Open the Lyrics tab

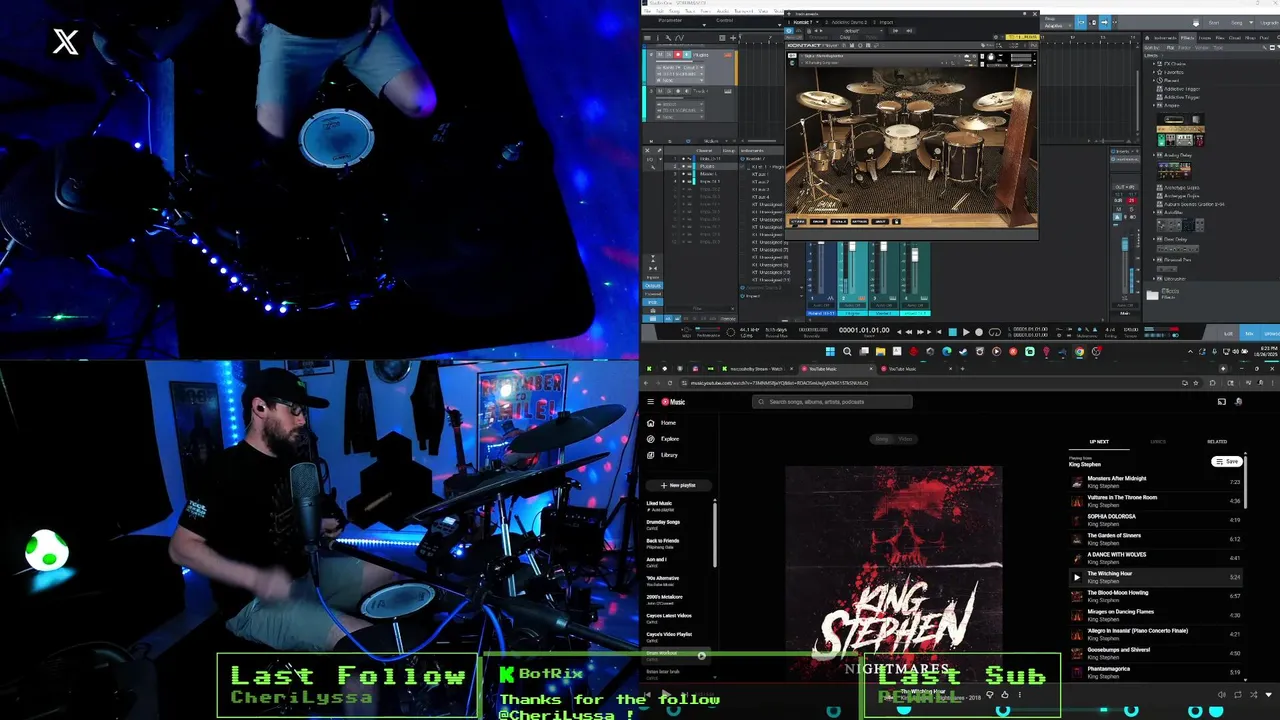coord(1158,441)
